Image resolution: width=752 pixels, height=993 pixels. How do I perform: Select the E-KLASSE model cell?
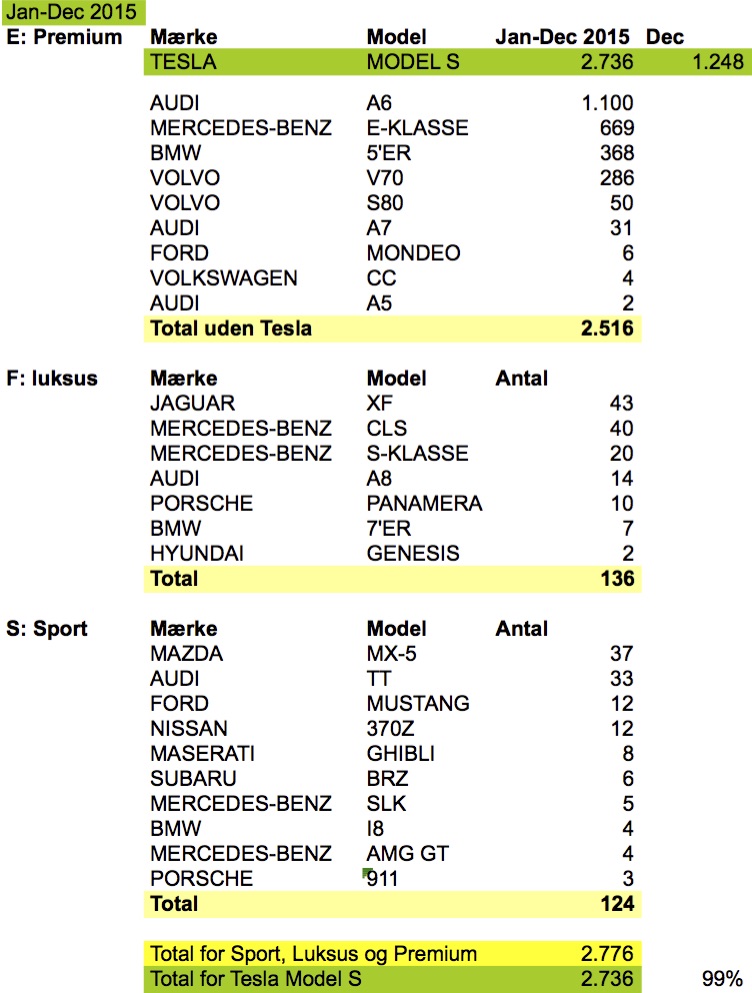(x=417, y=128)
